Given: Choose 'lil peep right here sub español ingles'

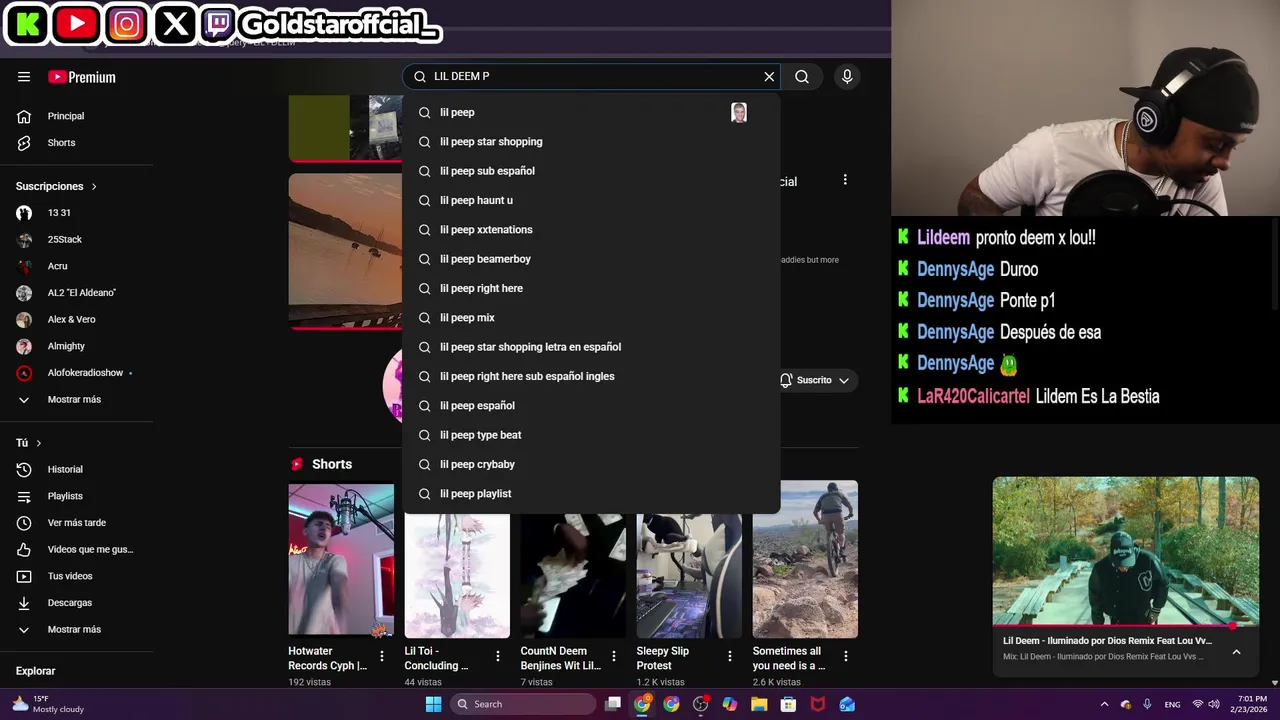Looking at the screenshot, I should (591, 376).
